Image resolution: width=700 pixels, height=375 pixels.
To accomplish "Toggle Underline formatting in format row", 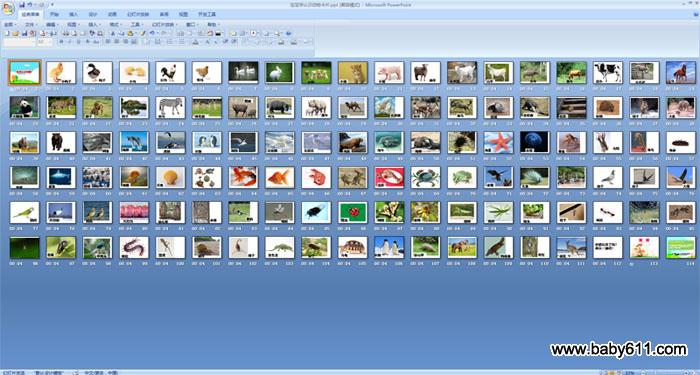I will tap(79, 42).
